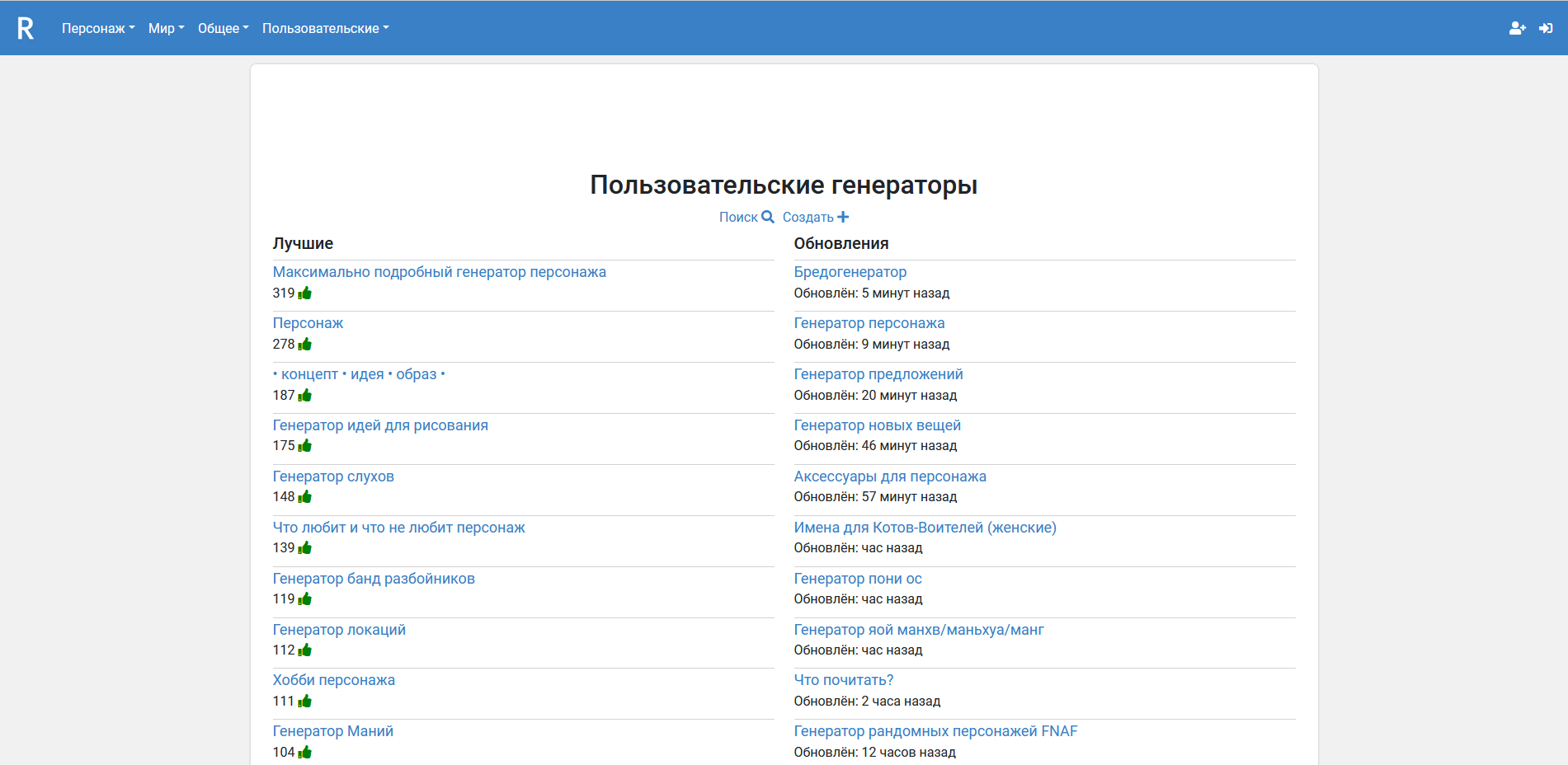This screenshot has width=1568, height=765.
Task: Open Генератор локаций link
Action: coord(339,630)
